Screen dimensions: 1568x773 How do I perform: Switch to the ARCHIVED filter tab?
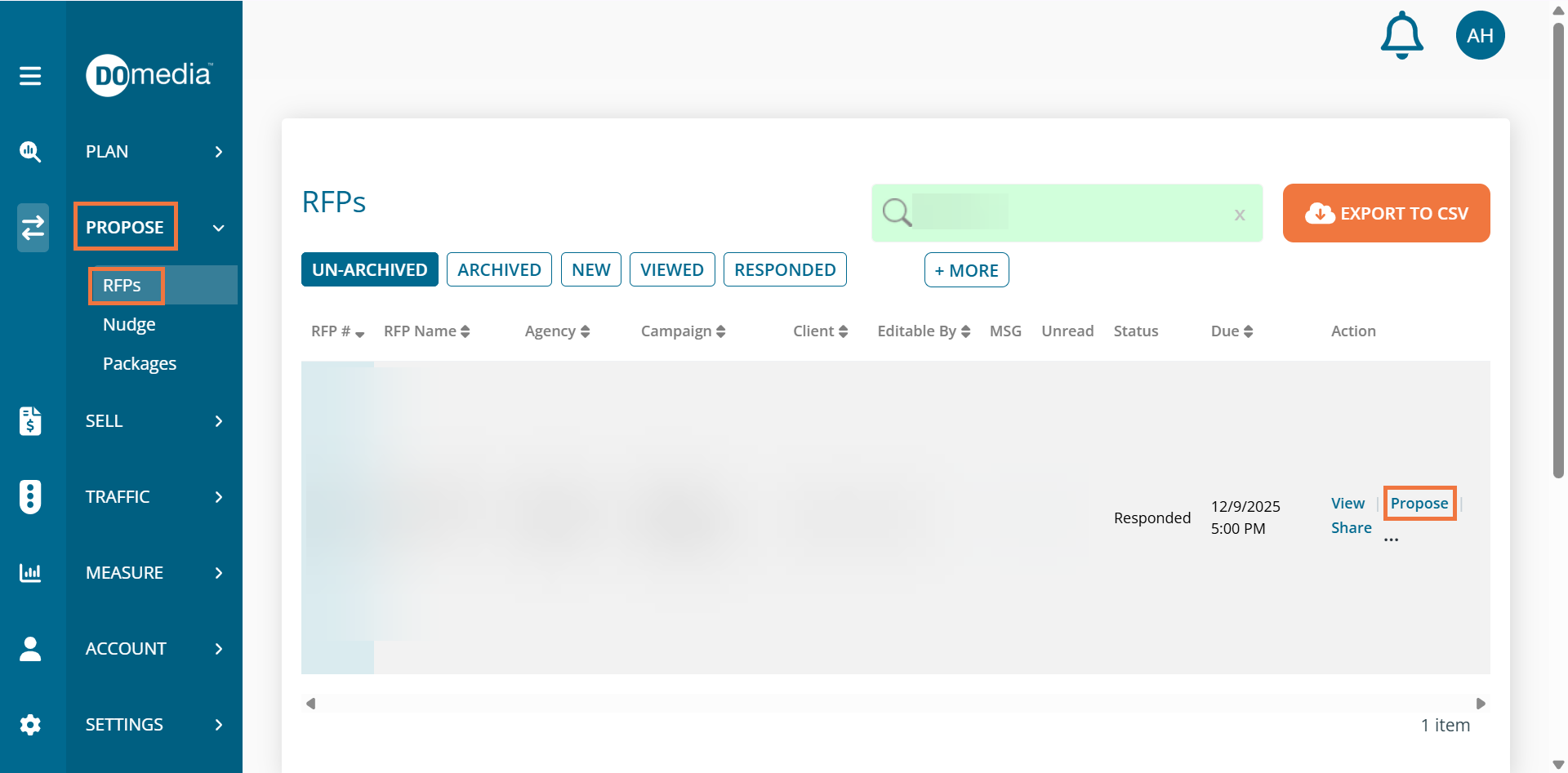tap(499, 270)
